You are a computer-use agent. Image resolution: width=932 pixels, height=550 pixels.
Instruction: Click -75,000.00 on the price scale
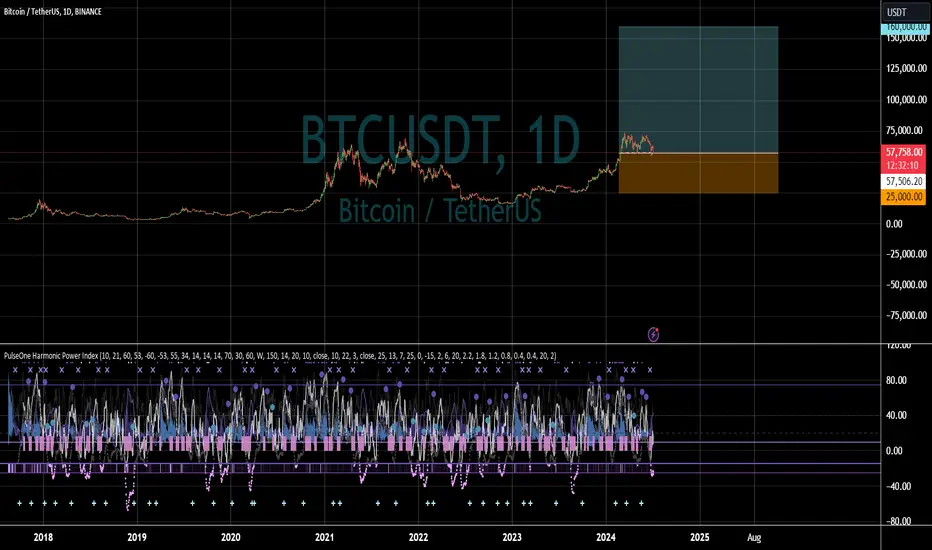905,315
